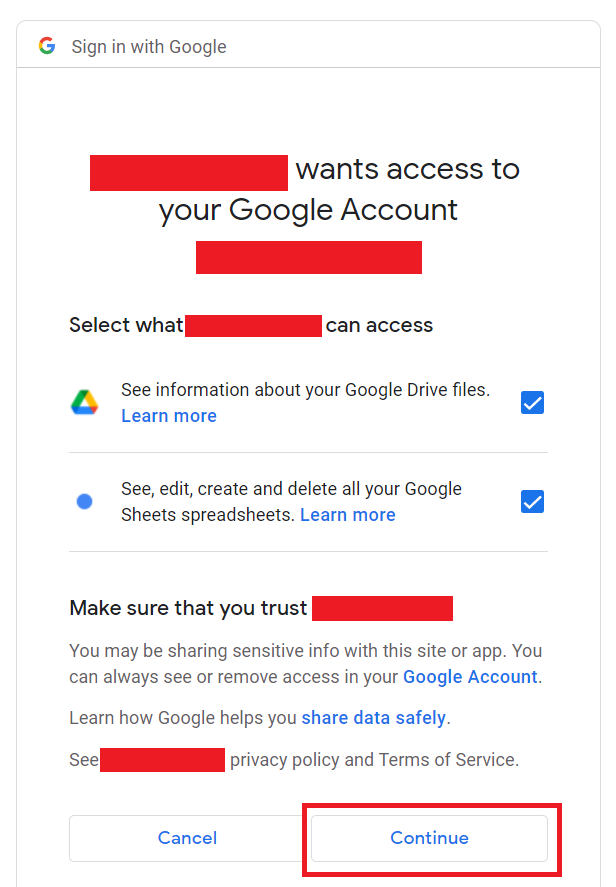616x887 pixels.
Task: Cancel the access request
Action: pos(187,838)
